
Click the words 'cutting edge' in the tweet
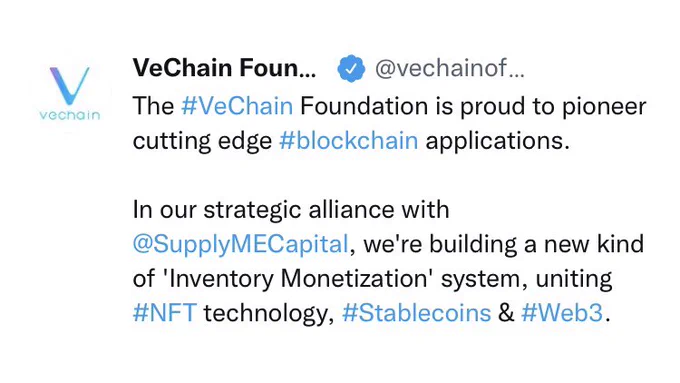pyautogui.click(x=202, y=141)
